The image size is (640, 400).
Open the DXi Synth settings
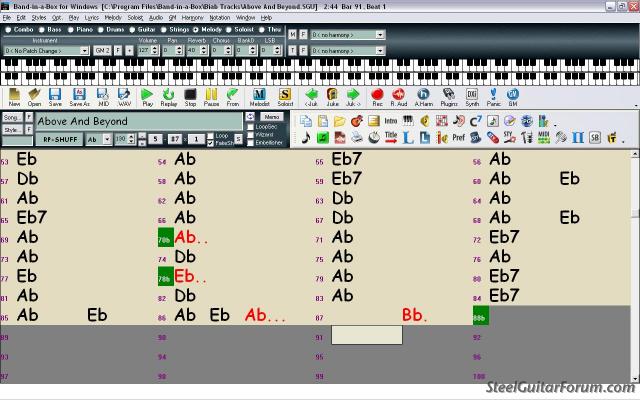(472, 97)
